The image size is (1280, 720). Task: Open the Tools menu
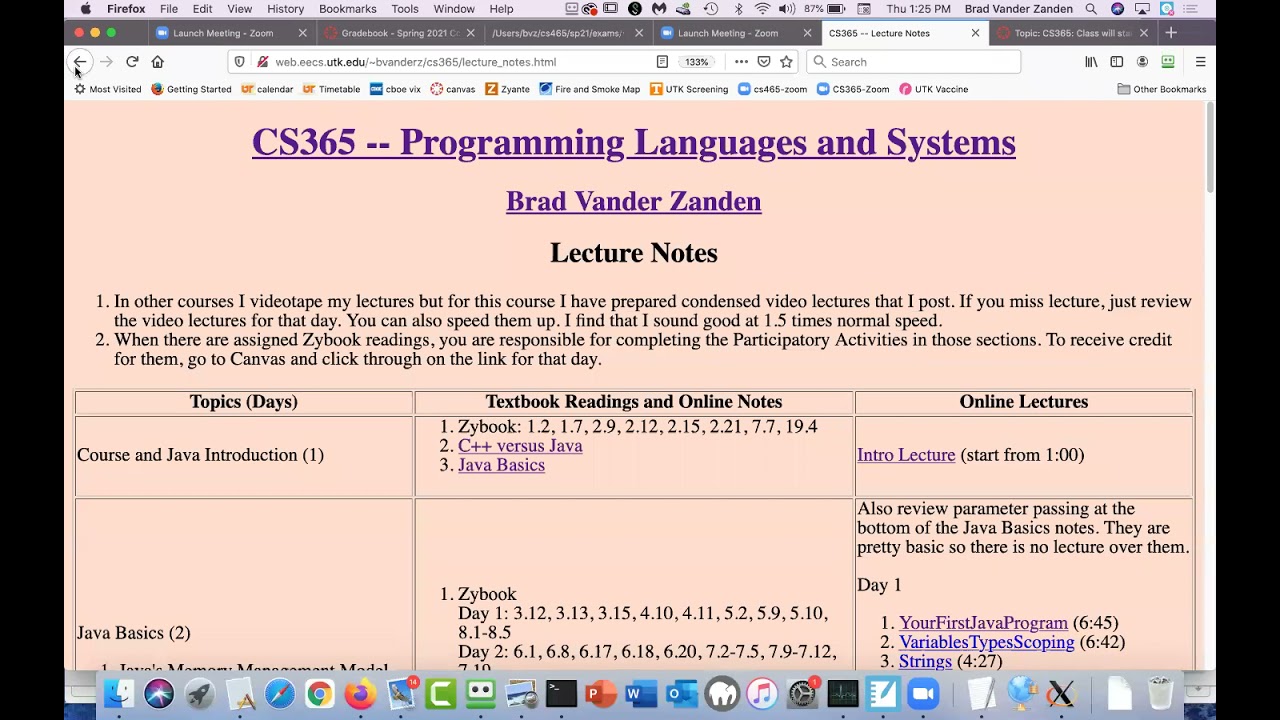[x=405, y=9]
